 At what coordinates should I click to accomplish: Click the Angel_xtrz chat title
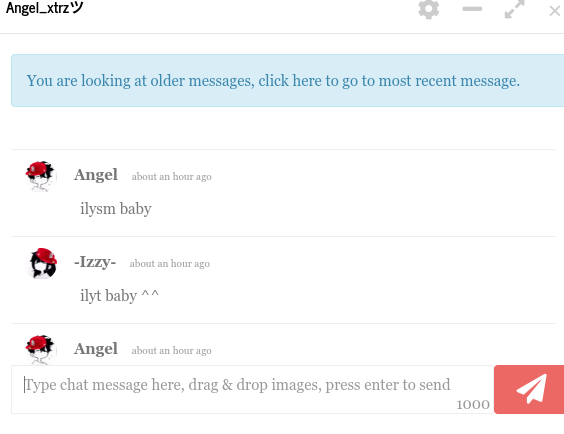(45, 8)
